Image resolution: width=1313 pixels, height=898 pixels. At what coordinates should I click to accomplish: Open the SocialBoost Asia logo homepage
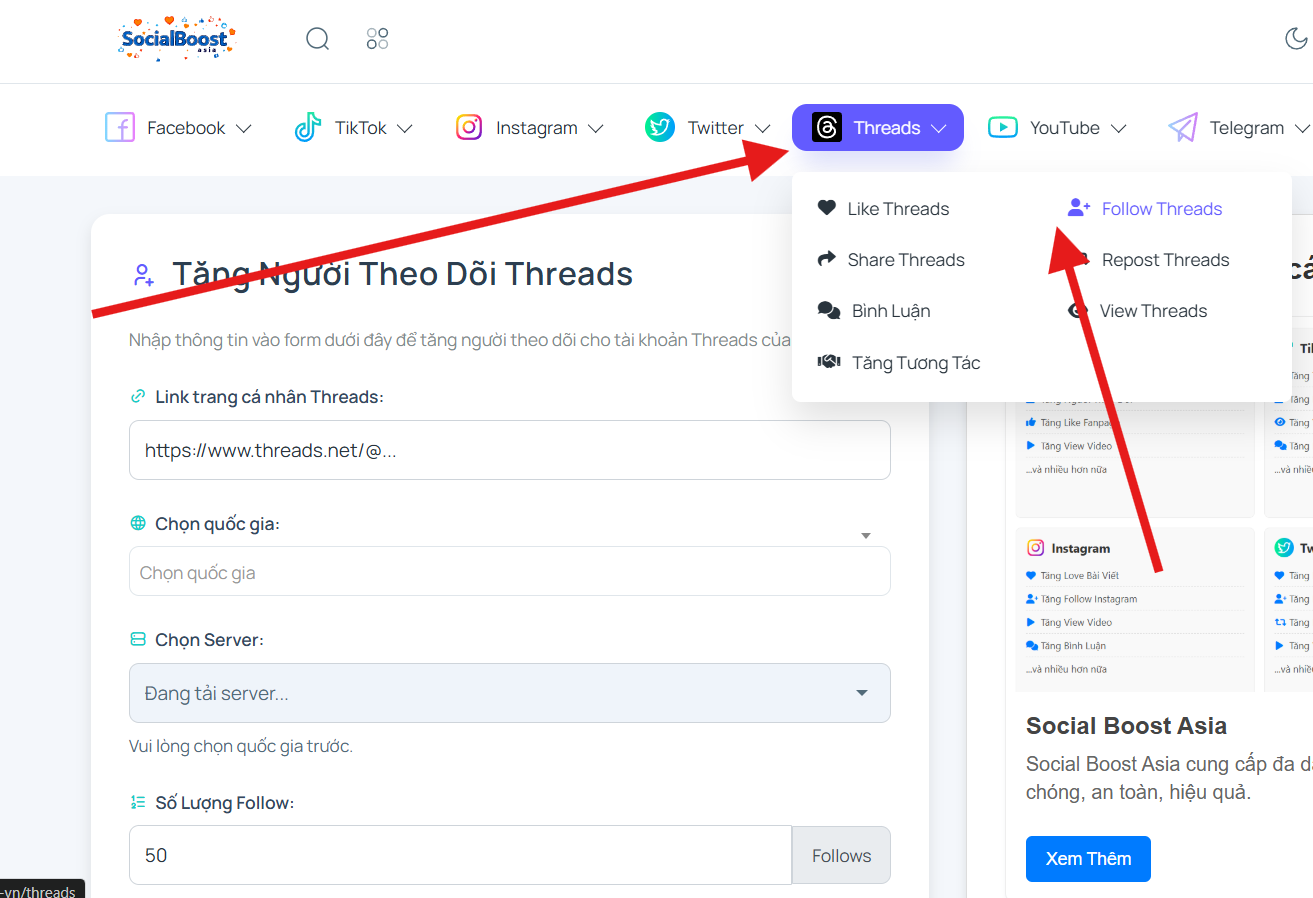coord(176,40)
